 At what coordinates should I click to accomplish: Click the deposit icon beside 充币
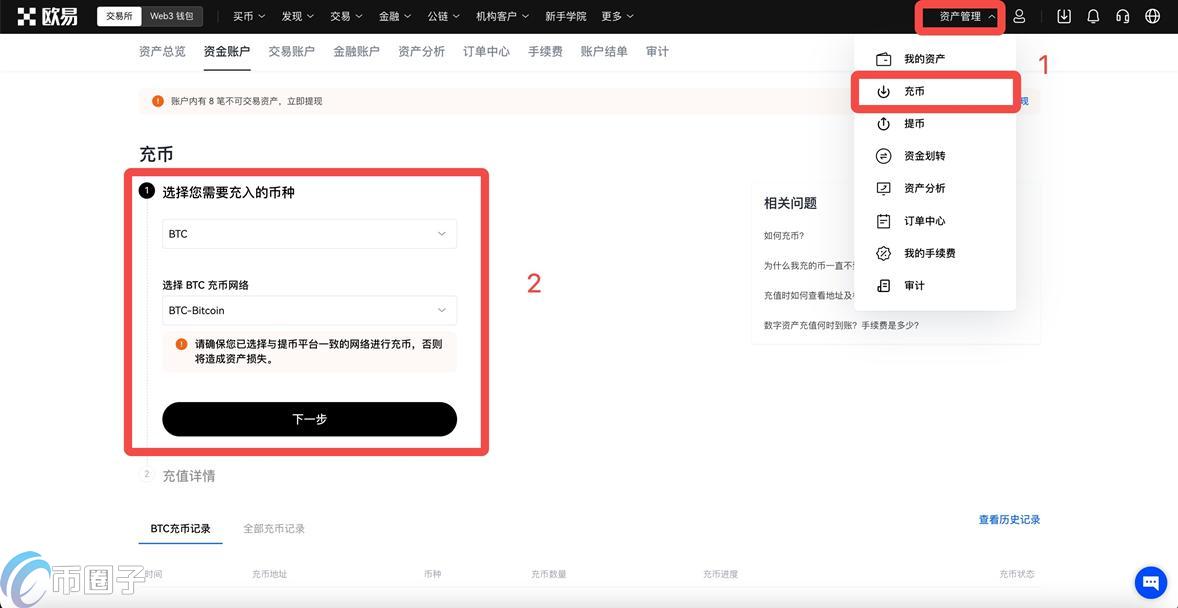[x=884, y=92]
